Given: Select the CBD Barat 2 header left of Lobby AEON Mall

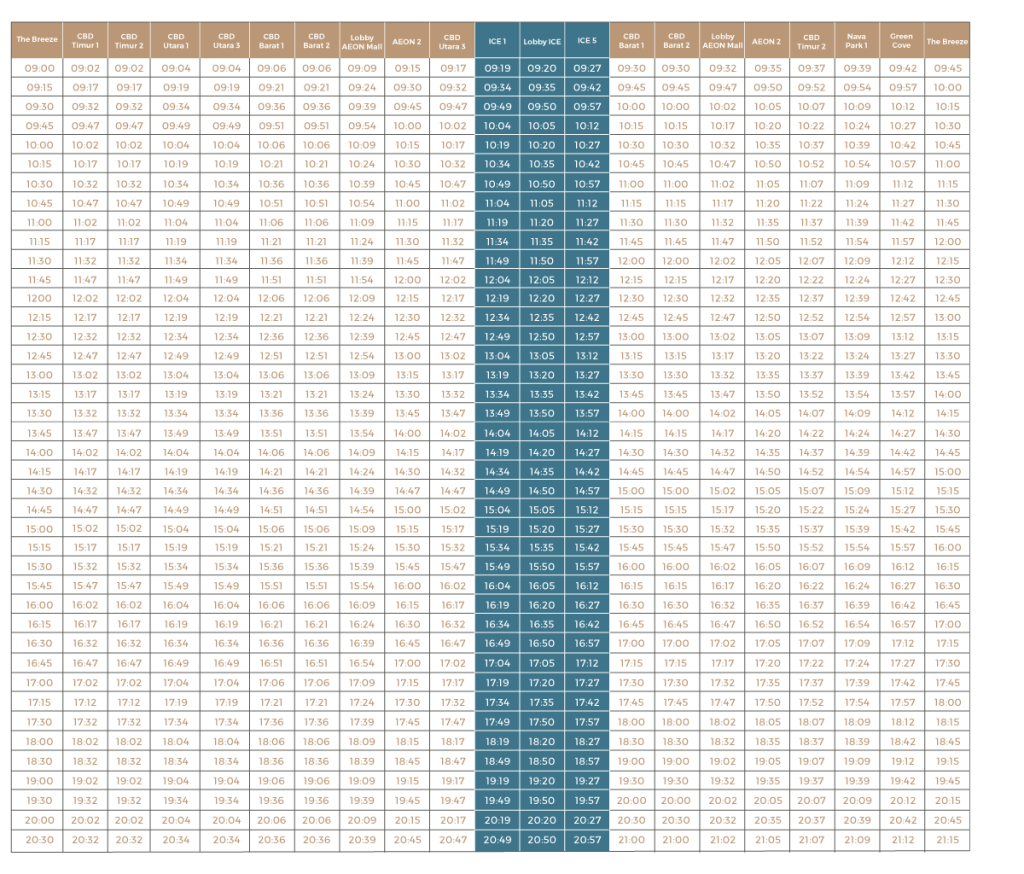Looking at the screenshot, I should [317, 41].
